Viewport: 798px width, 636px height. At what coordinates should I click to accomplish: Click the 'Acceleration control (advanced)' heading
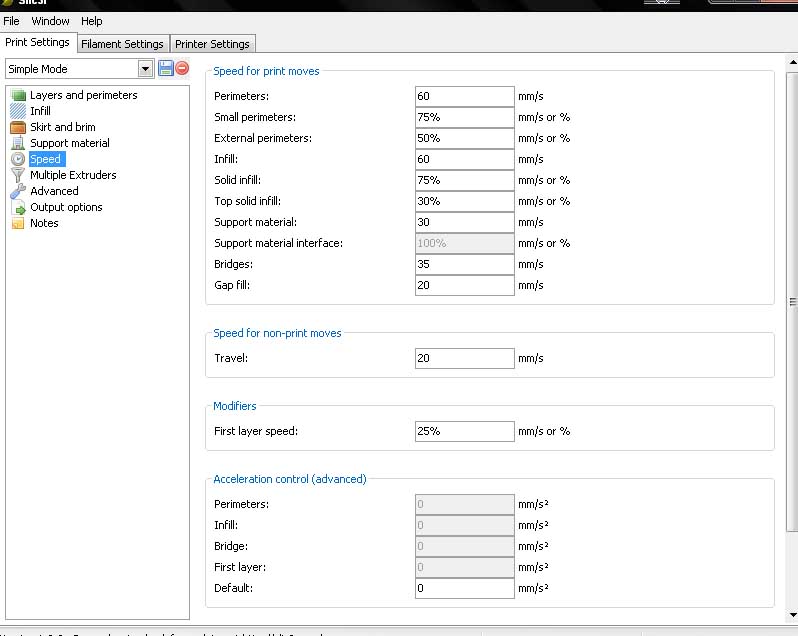coord(290,479)
